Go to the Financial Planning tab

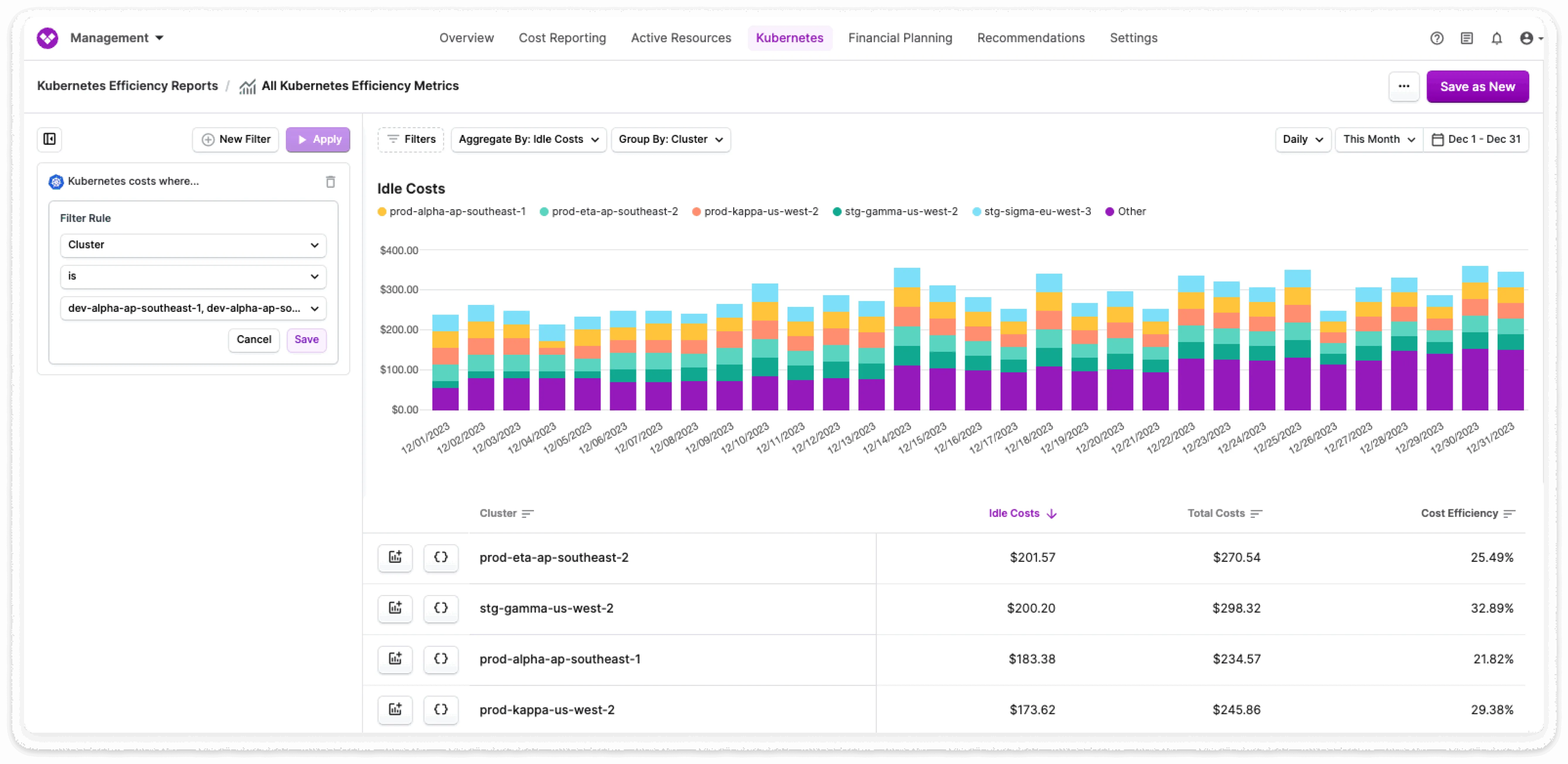pyautogui.click(x=900, y=38)
